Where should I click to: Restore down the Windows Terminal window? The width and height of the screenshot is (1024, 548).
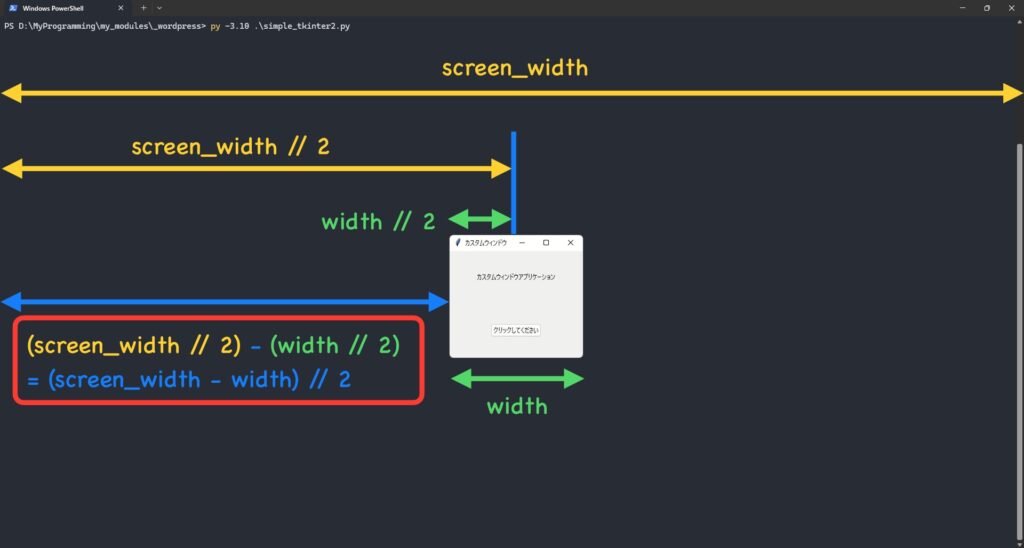click(986, 8)
